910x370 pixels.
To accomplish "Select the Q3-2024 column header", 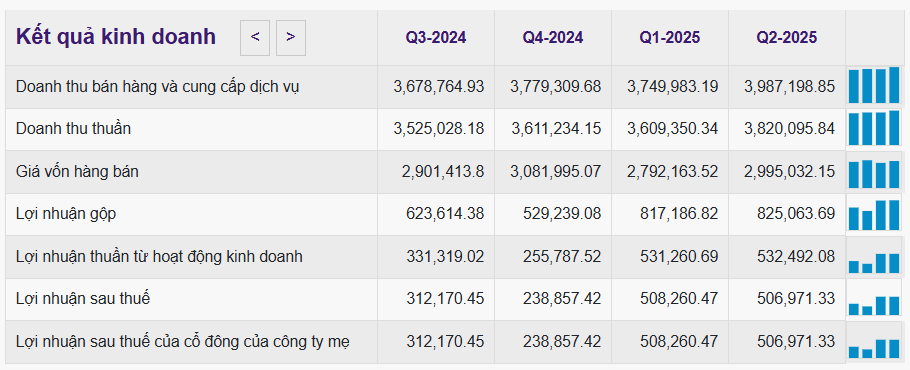I will (x=436, y=38).
